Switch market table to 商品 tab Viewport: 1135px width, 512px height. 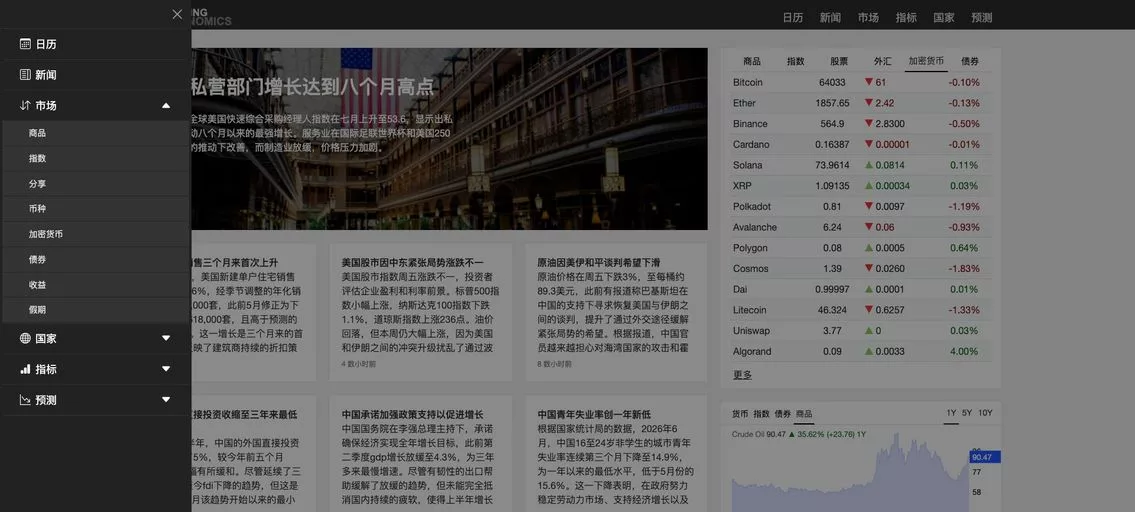coord(752,62)
